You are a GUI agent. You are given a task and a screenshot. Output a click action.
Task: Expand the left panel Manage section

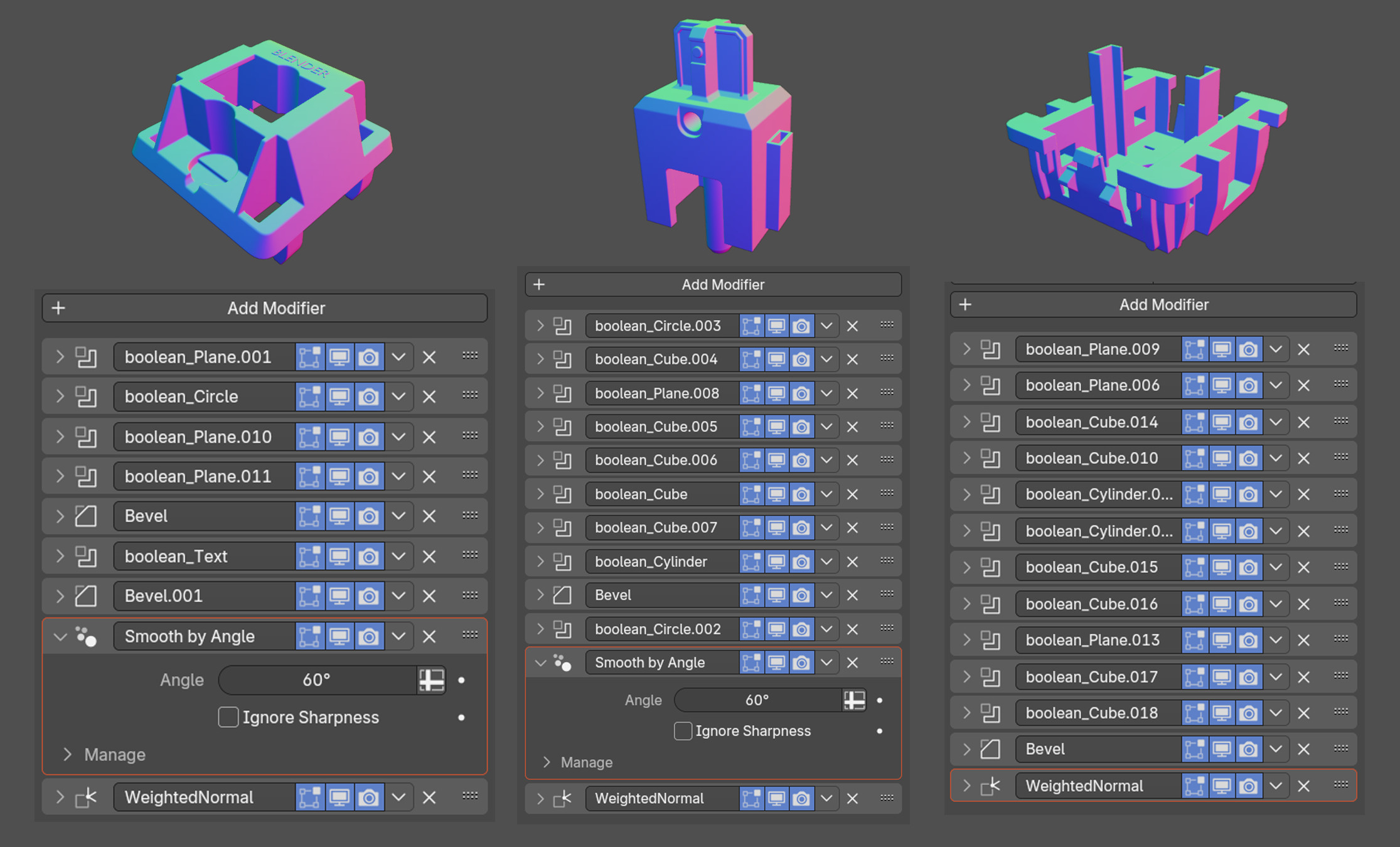(68, 754)
